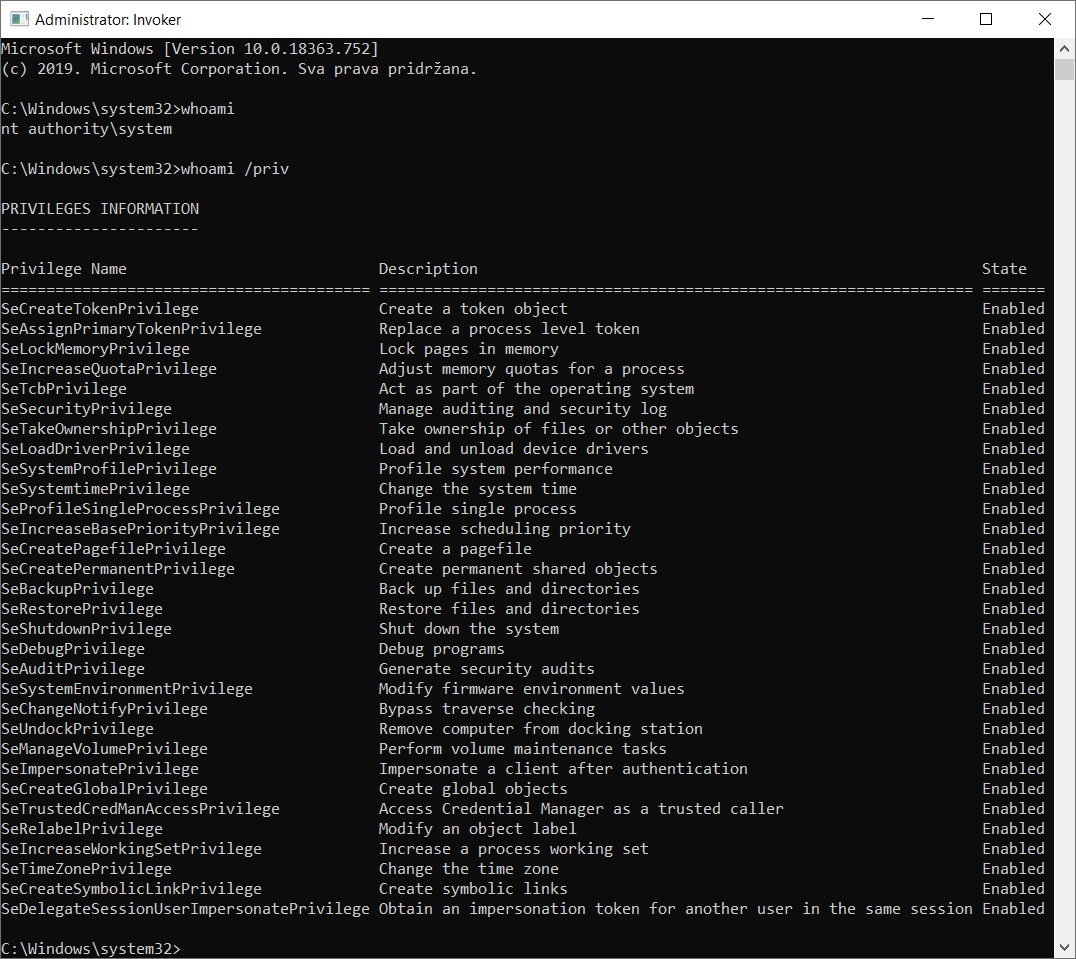Click the final C:\Windows\system32> prompt
The width and height of the screenshot is (1076, 959).
click(x=91, y=949)
